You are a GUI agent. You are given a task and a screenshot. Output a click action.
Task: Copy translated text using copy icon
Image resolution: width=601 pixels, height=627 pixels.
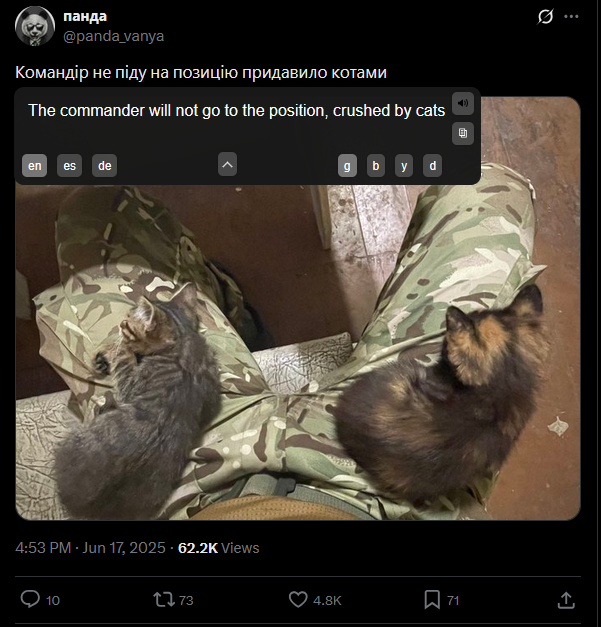coord(463,134)
